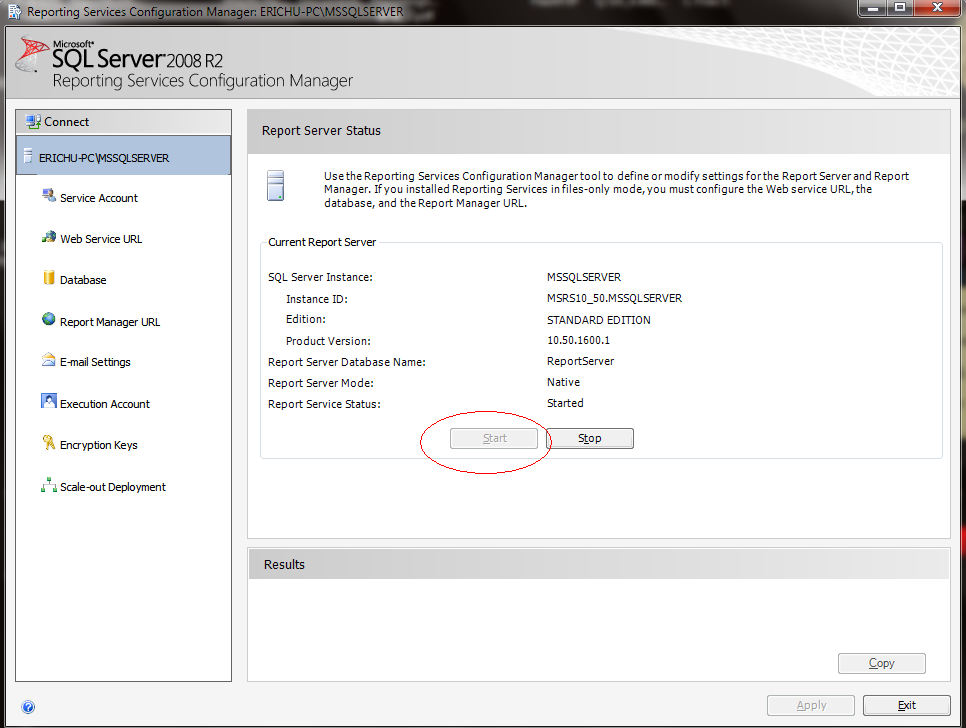Image resolution: width=966 pixels, height=728 pixels.
Task: Open the Database settings page
Action: [x=83, y=280]
